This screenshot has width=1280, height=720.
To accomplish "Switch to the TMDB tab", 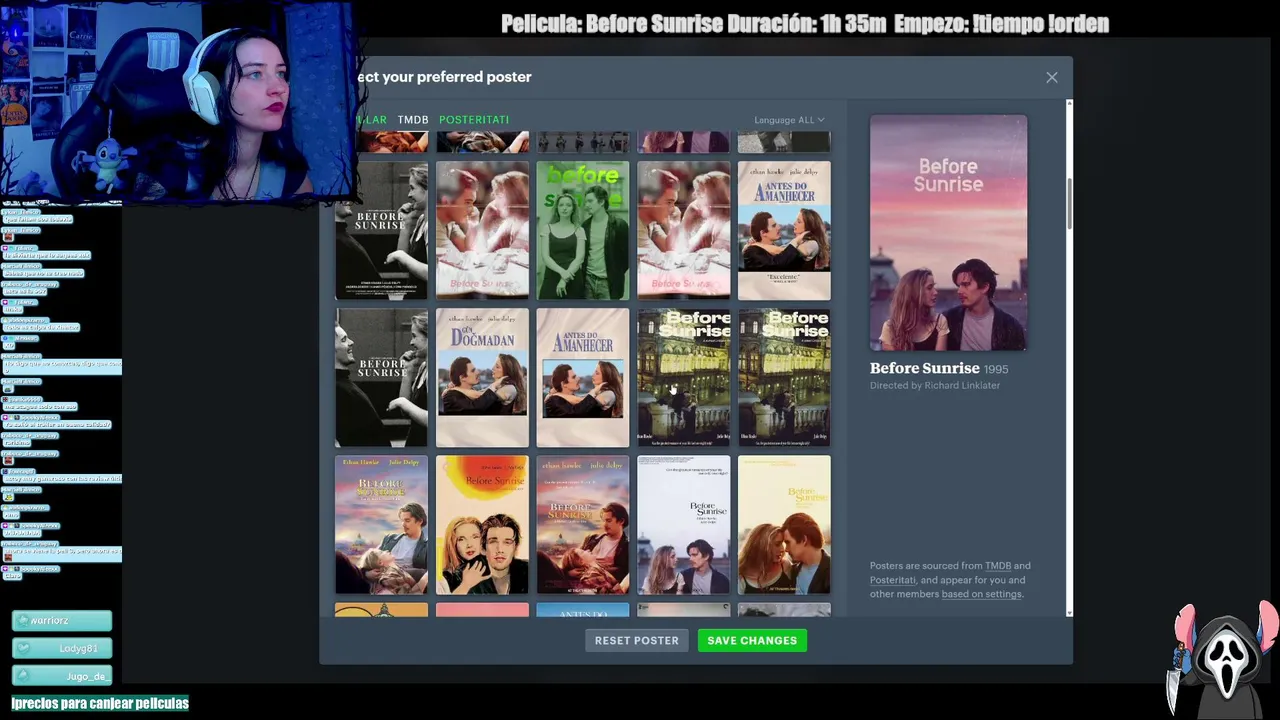I will coord(413,120).
